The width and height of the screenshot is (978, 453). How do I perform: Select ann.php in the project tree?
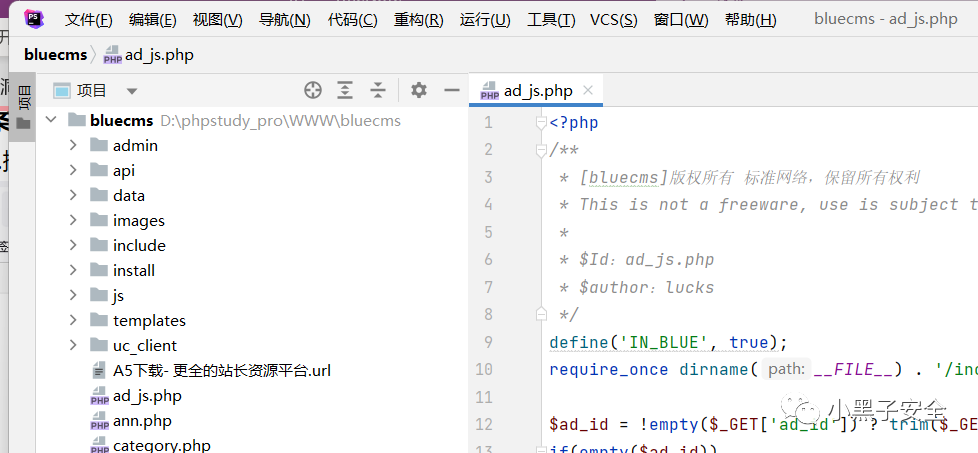click(142, 421)
